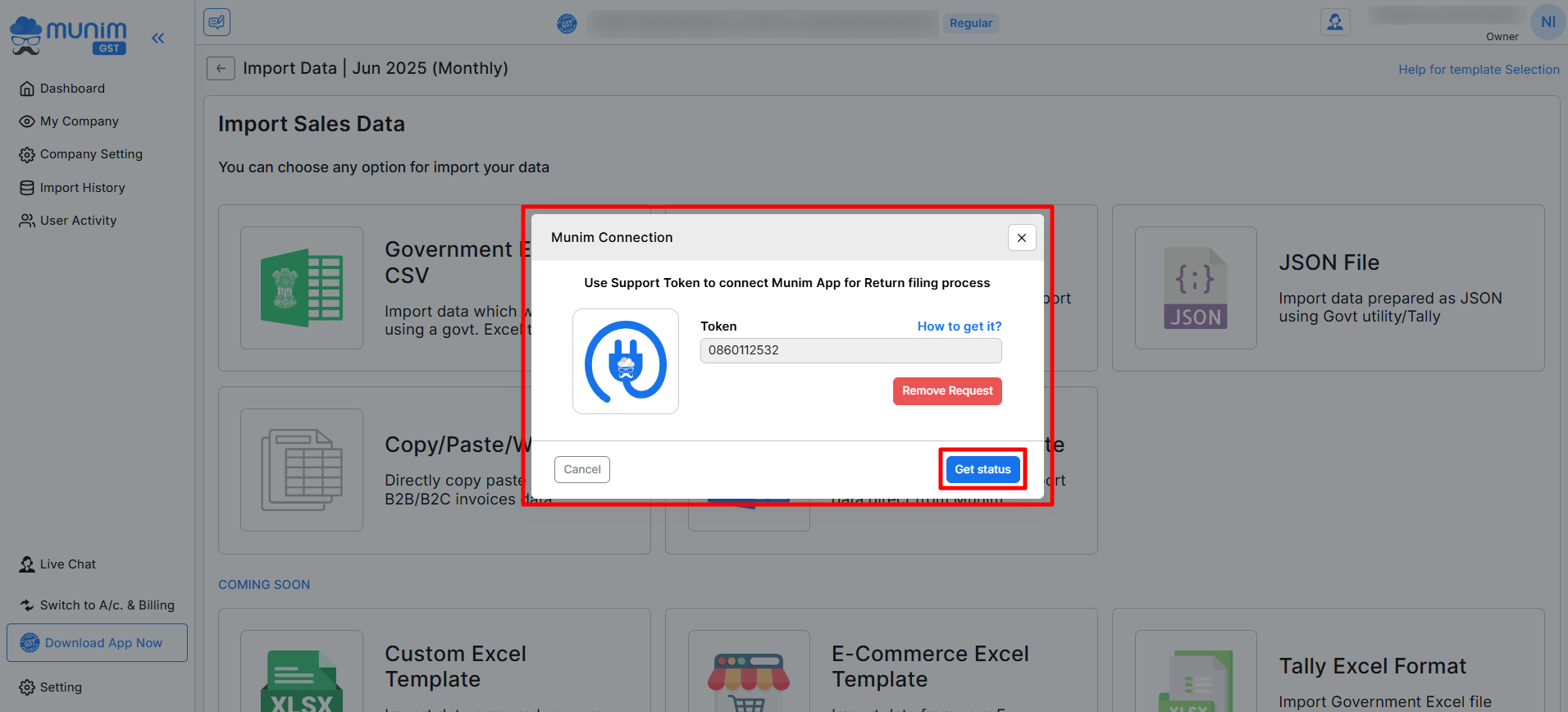This screenshot has width=1568, height=712.
Task: Open the NI user avatar menu
Action: (1547, 22)
